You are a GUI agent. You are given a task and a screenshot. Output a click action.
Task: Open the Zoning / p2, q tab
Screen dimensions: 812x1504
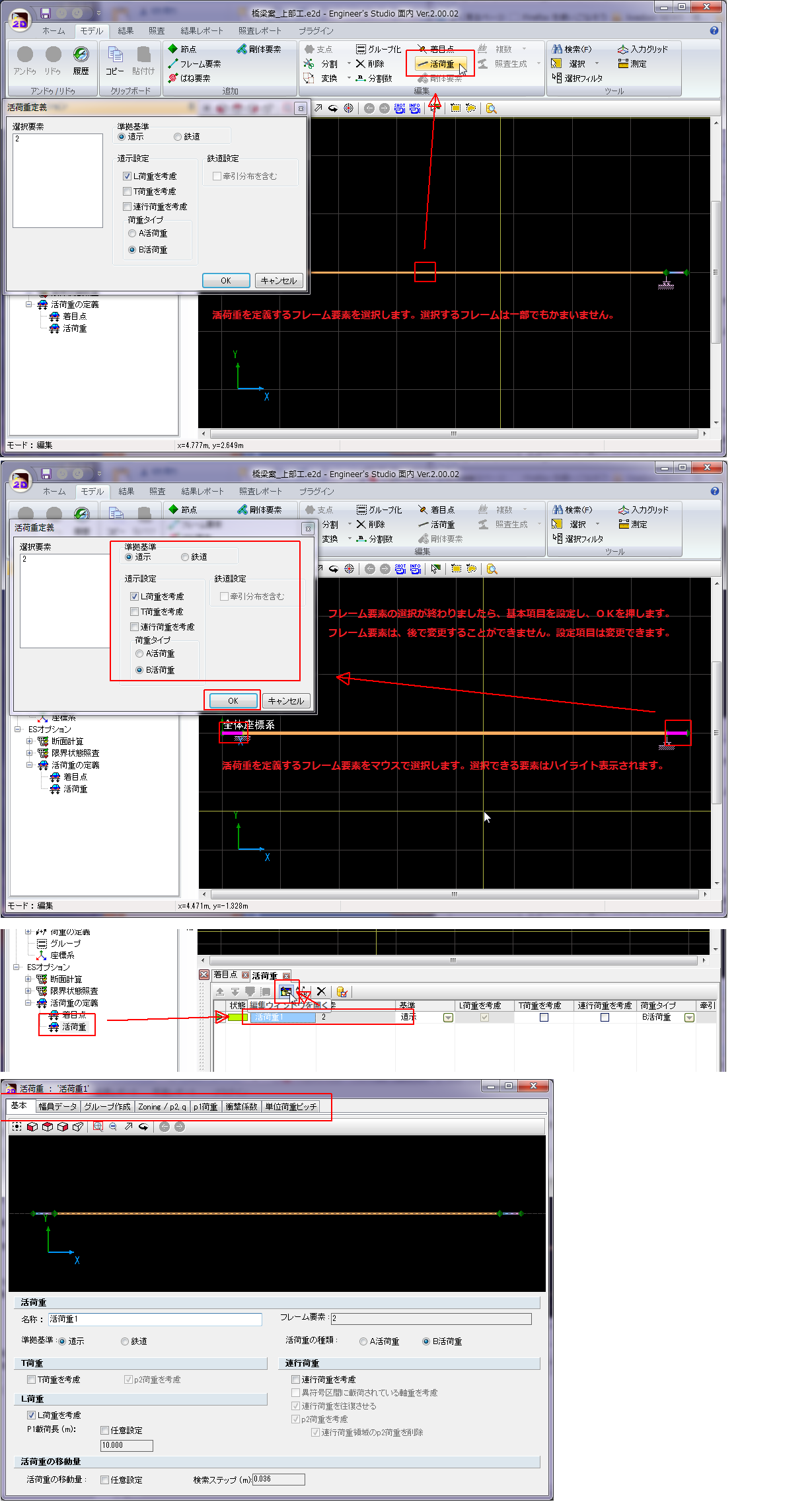click(x=162, y=1107)
